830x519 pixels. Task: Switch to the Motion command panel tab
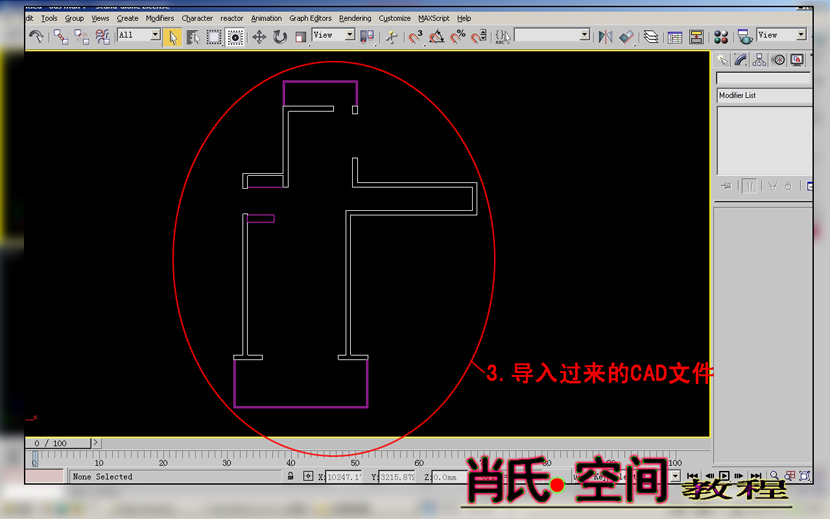pyautogui.click(x=778, y=60)
